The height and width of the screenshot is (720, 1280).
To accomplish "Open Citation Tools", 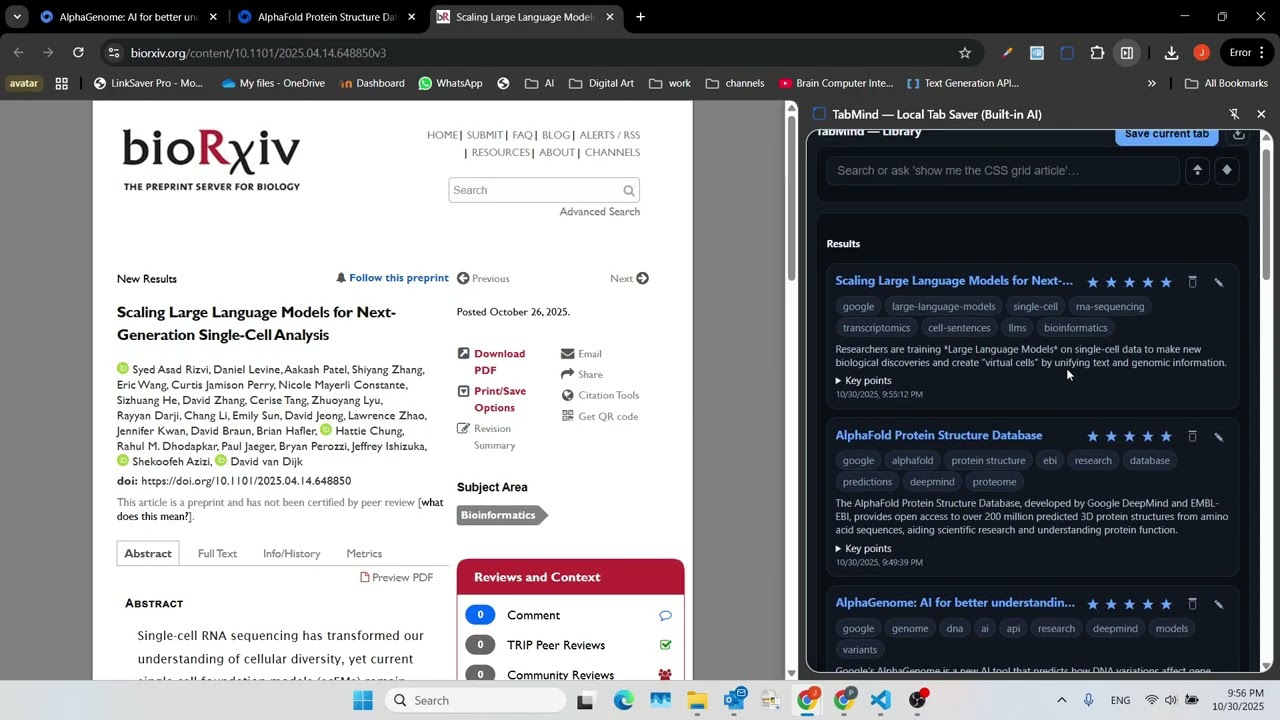I will pyautogui.click(x=600, y=395).
